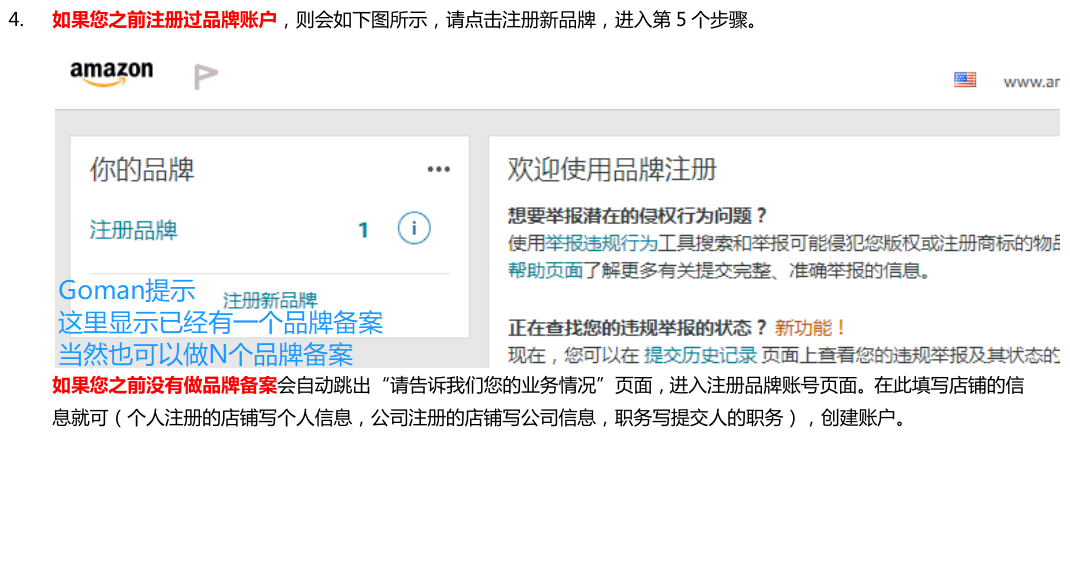Viewport: 1070px width, 572px height.
Task: Open the 提交历史记录 link
Action: (x=700, y=355)
